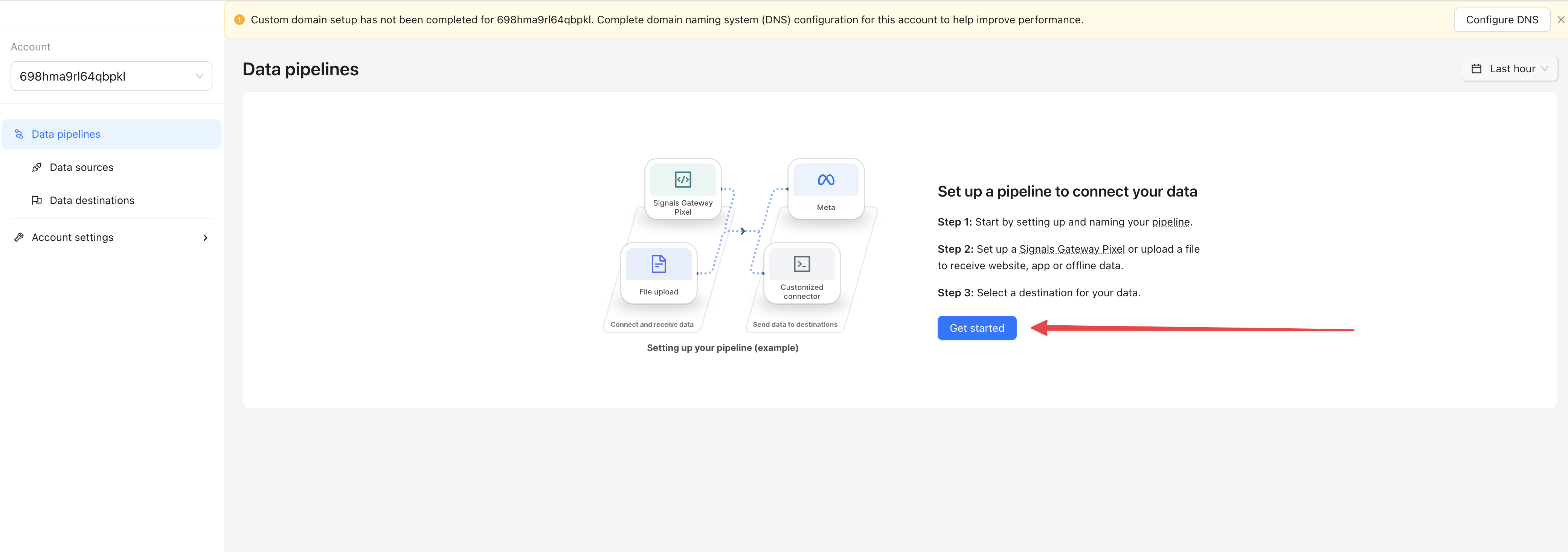
Task: Click the underlined pipeline term in Step 1
Action: point(1170,222)
